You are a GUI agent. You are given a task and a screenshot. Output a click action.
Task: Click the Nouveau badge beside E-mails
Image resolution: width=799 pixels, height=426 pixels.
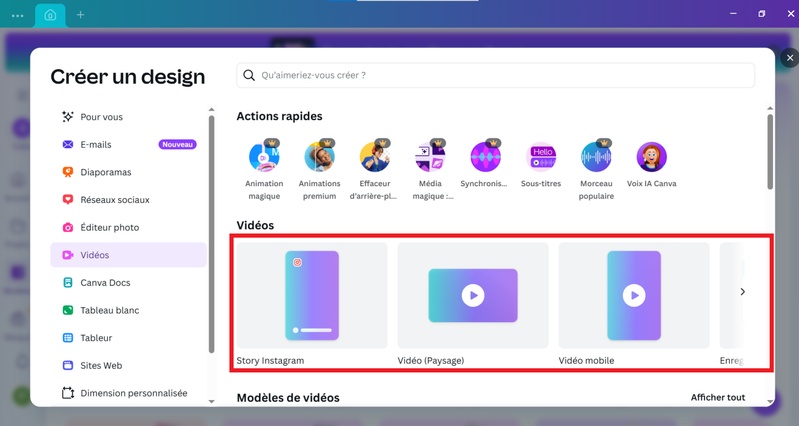click(x=177, y=145)
